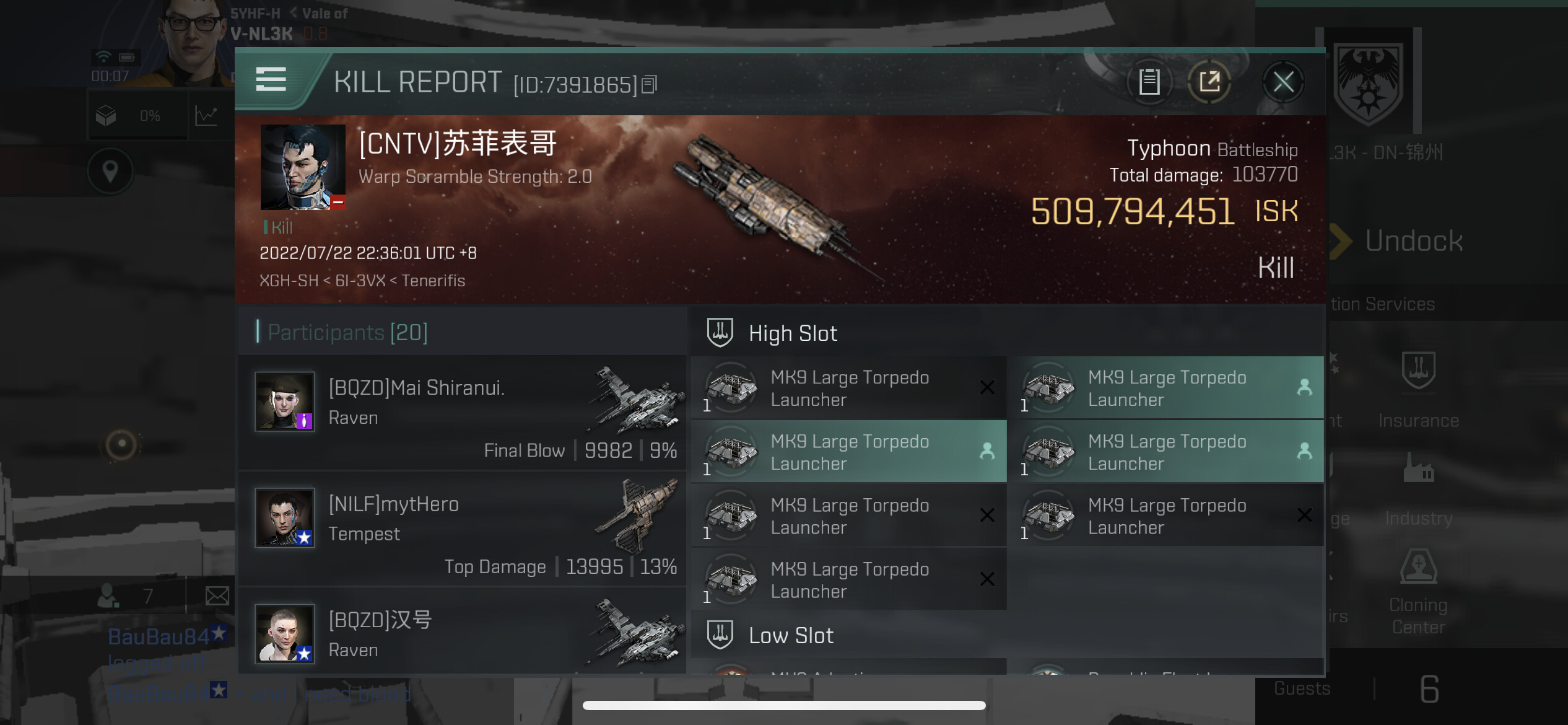The height and width of the screenshot is (725, 1568).
Task: Open the location pin icon
Action: click(x=110, y=171)
